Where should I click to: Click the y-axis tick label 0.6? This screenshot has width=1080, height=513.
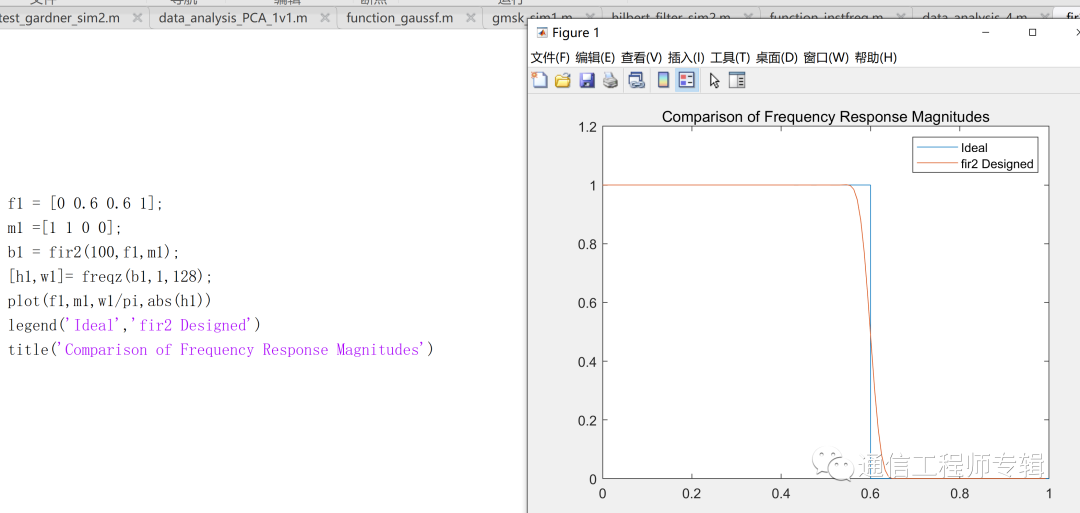[x=586, y=302]
